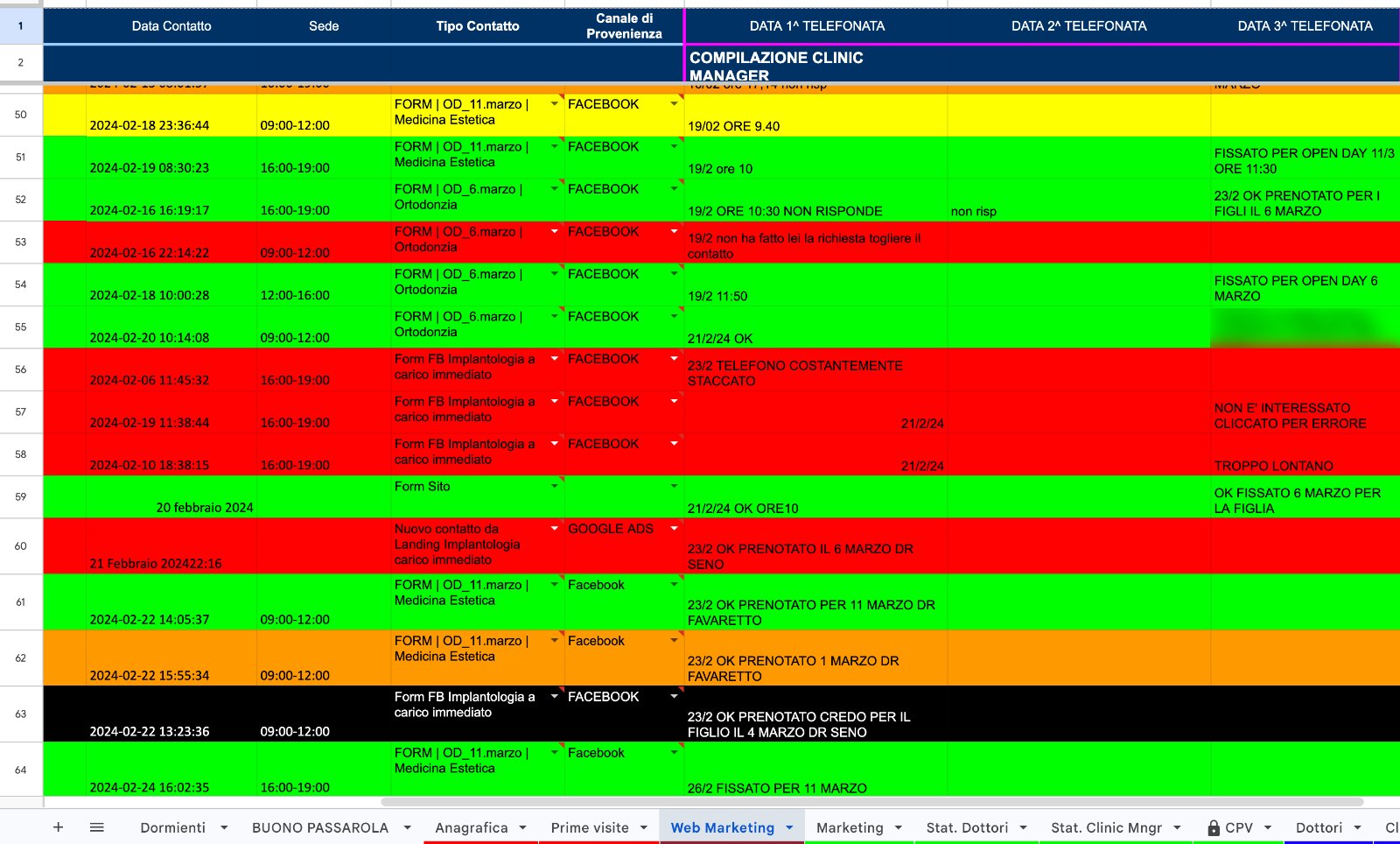Expand Tipo Contatto dropdown in row 50
The height and width of the screenshot is (844, 1400).
coord(554,104)
